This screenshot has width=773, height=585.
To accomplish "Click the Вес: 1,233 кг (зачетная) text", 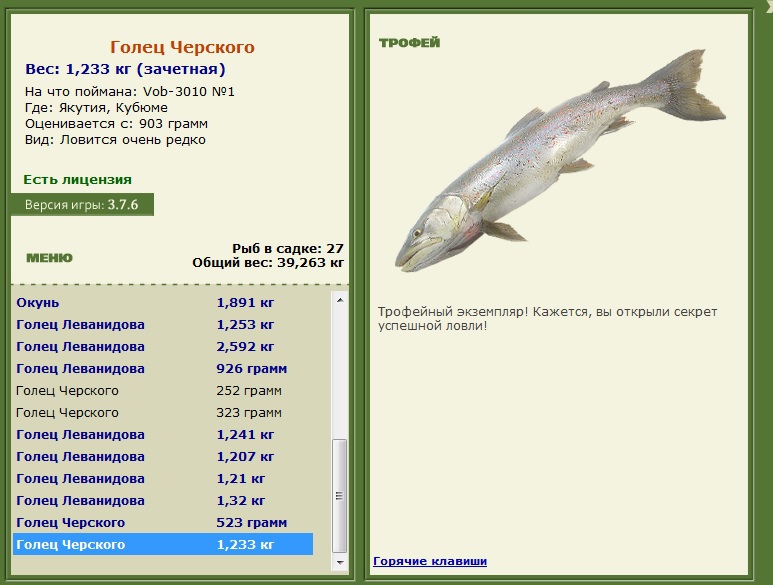I will coord(125,69).
